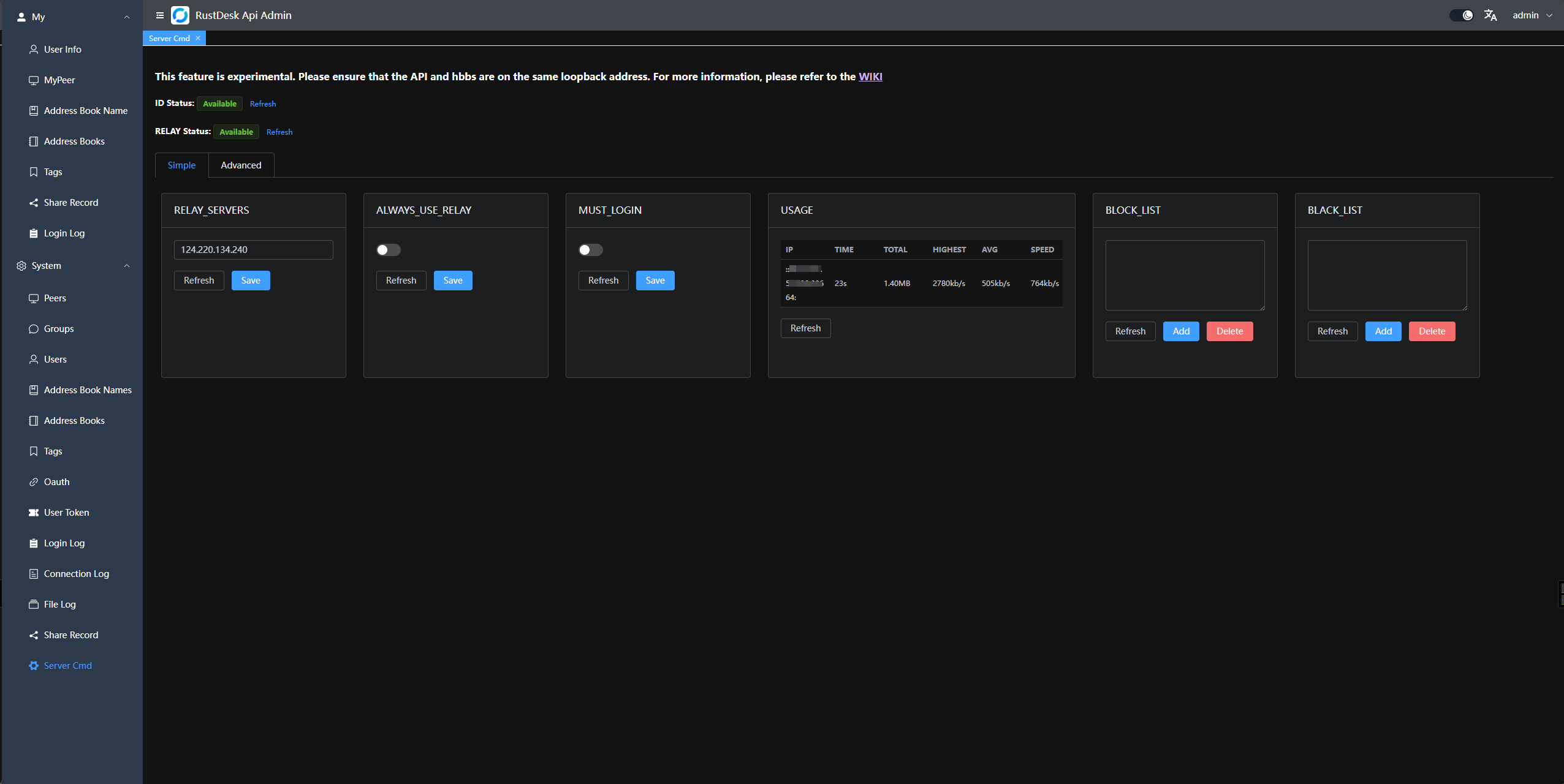
Task: Click Delete in the BLOCK_LIST card
Action: (x=1229, y=331)
